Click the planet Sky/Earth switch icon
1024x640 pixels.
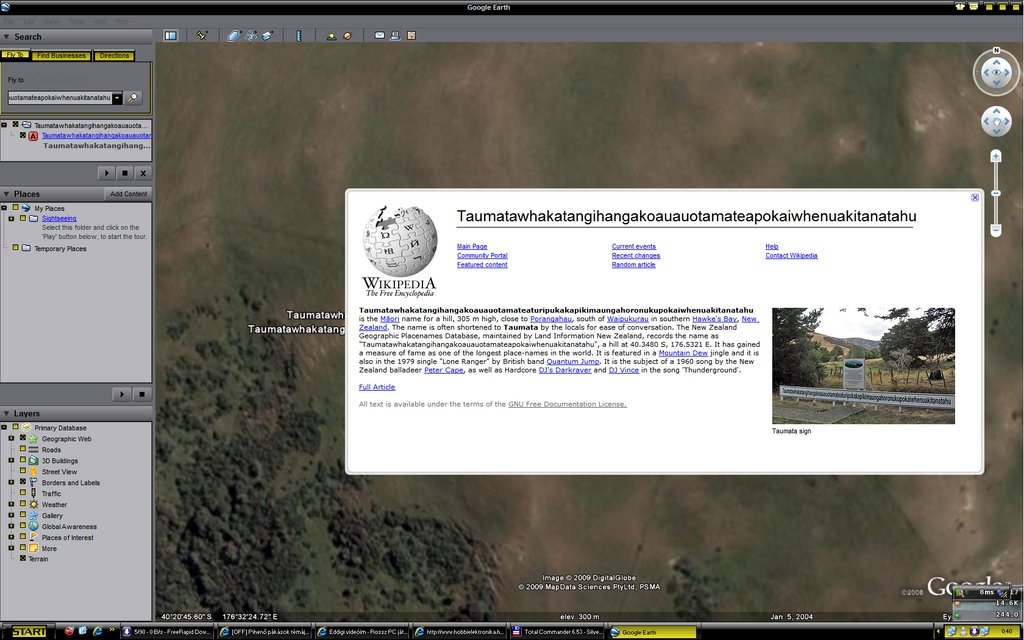347,36
